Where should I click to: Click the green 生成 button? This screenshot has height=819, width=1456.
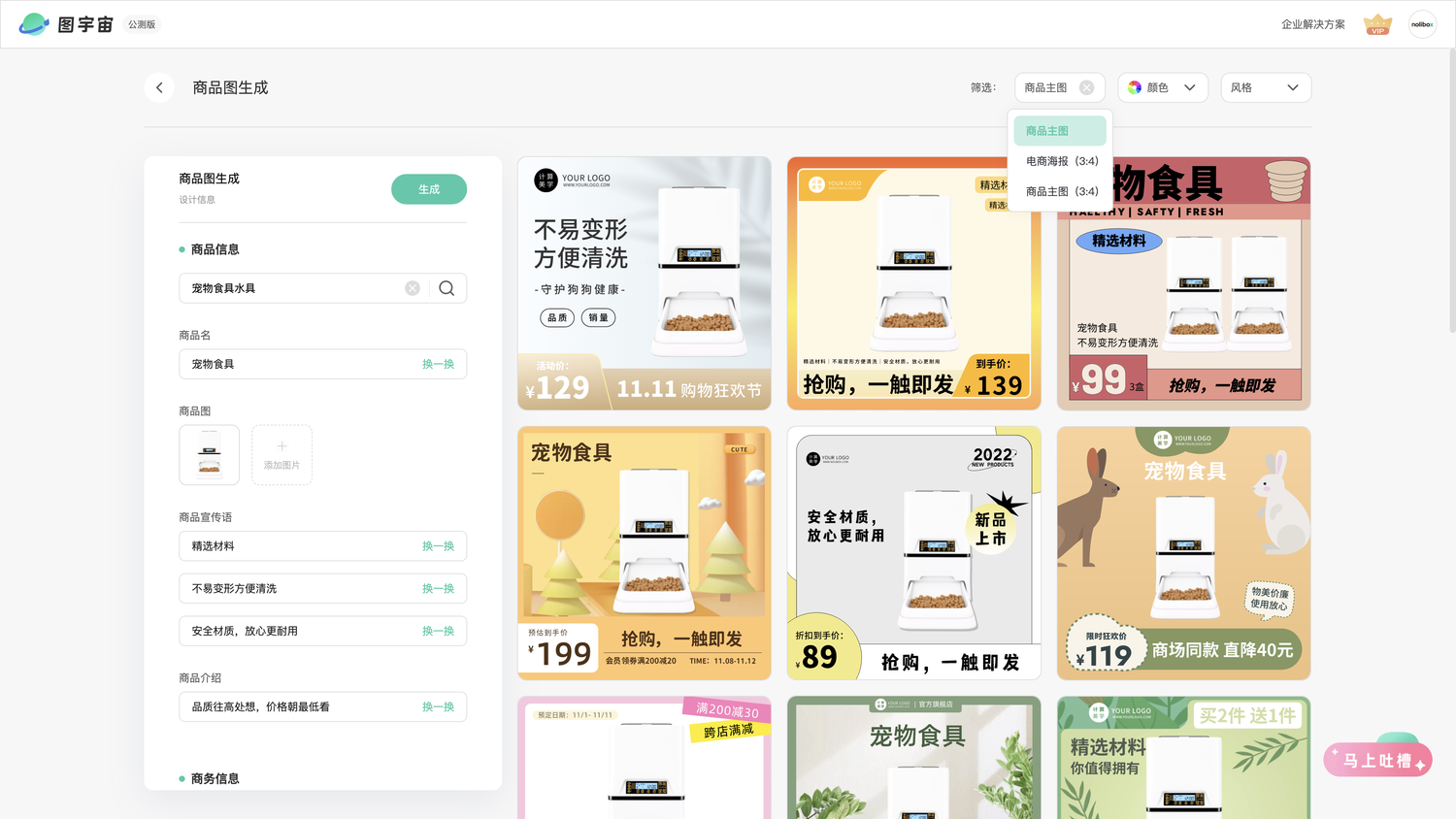429,189
